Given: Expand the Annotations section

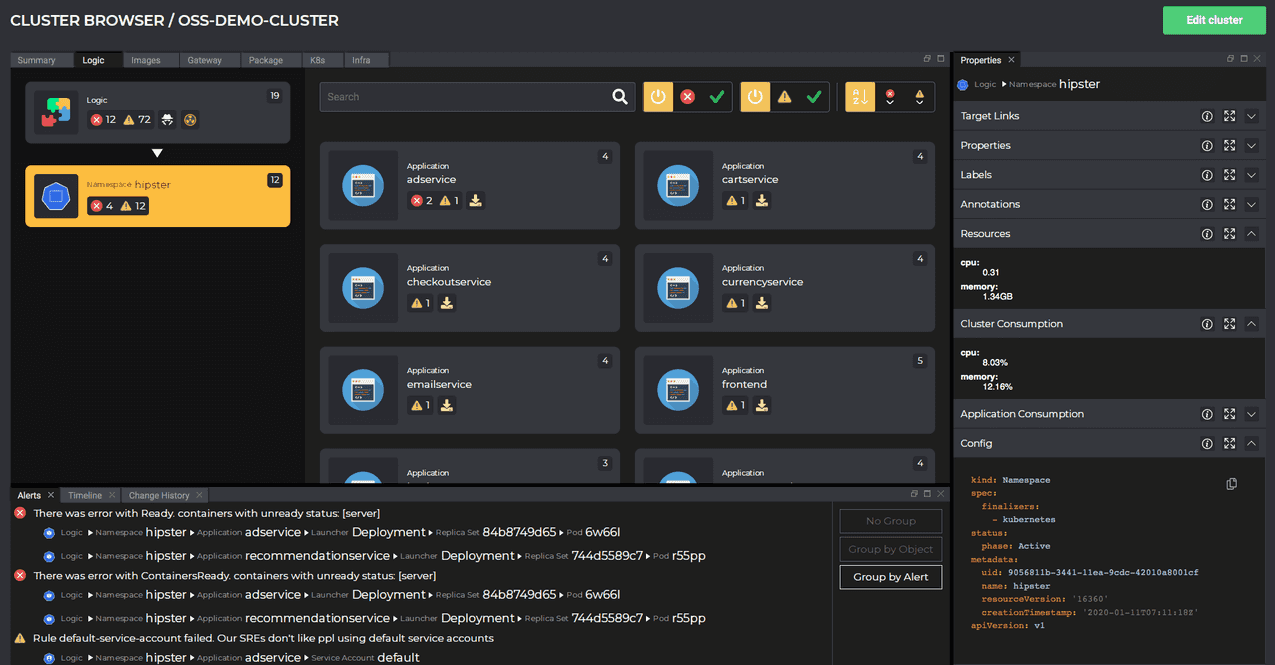Looking at the screenshot, I should tap(1253, 204).
